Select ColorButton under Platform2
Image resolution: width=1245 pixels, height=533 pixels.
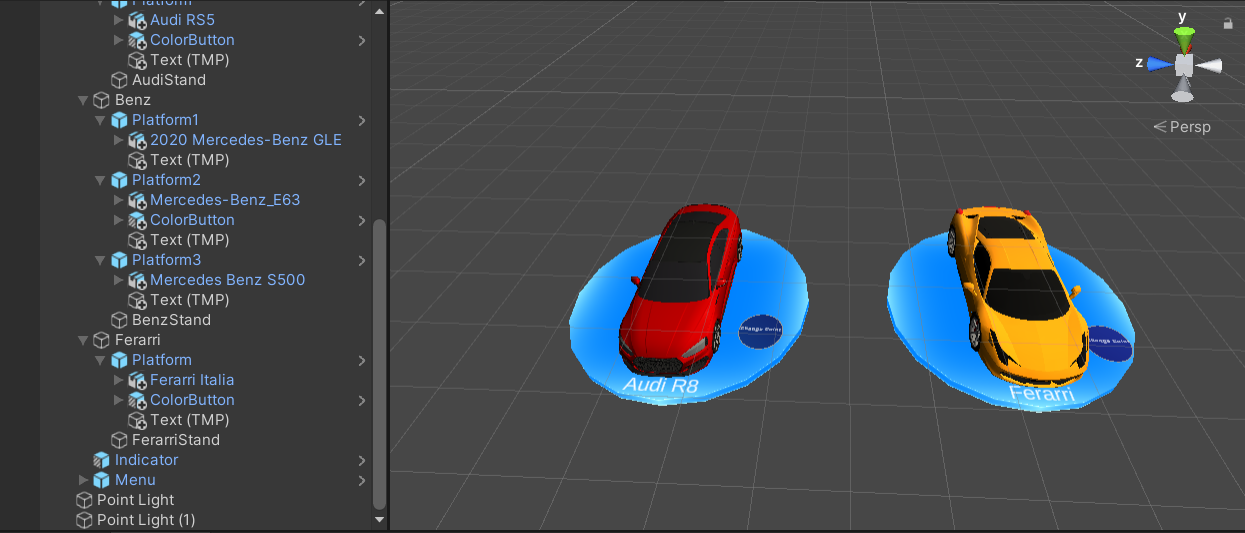pos(192,220)
